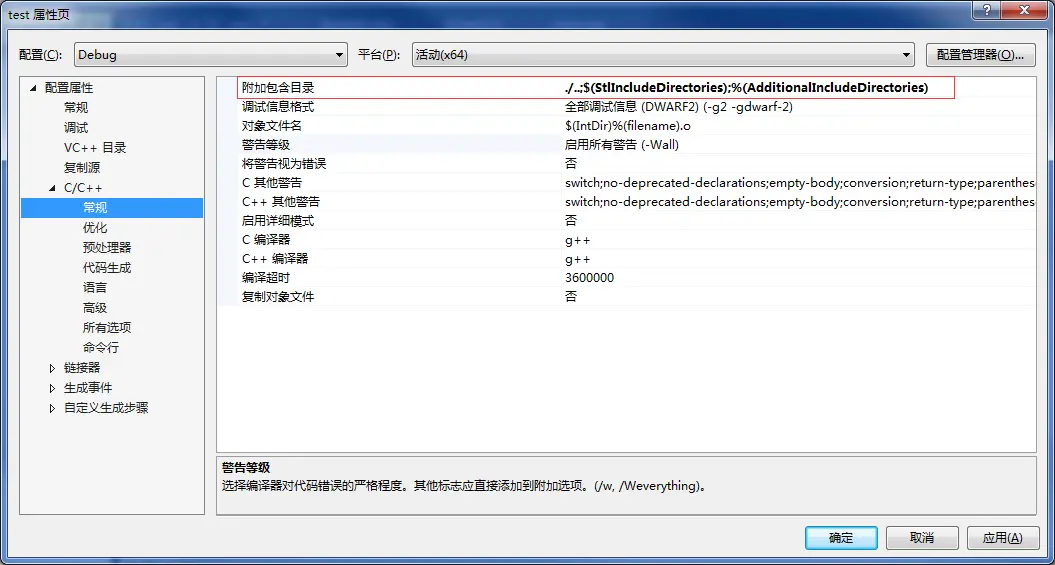
Task: Select the C/C++ tree item
Action: click(83, 188)
